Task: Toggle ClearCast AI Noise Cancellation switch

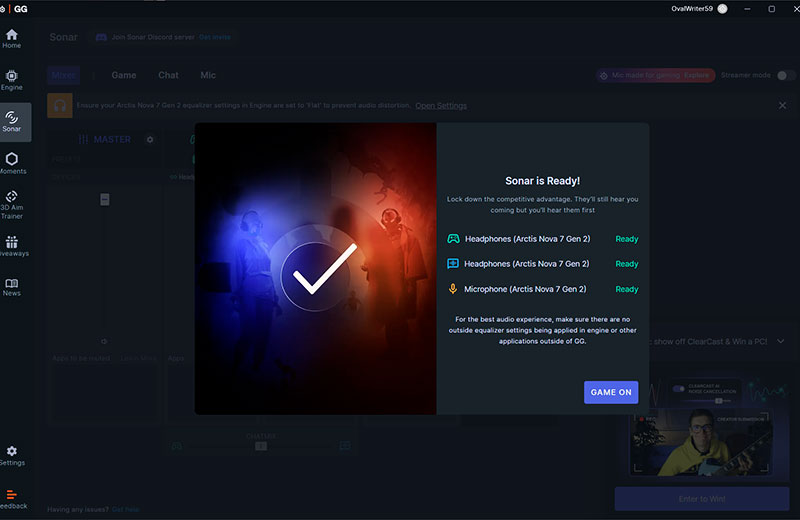Action: [680, 389]
